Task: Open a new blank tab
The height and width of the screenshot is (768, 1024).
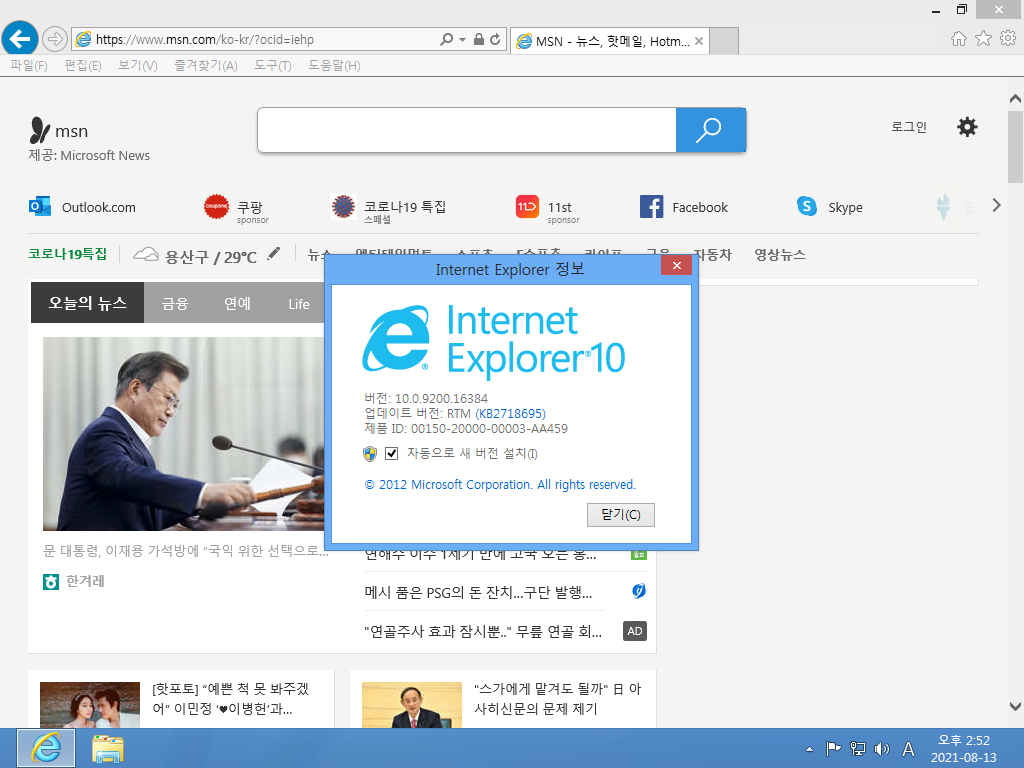Action: 724,41
